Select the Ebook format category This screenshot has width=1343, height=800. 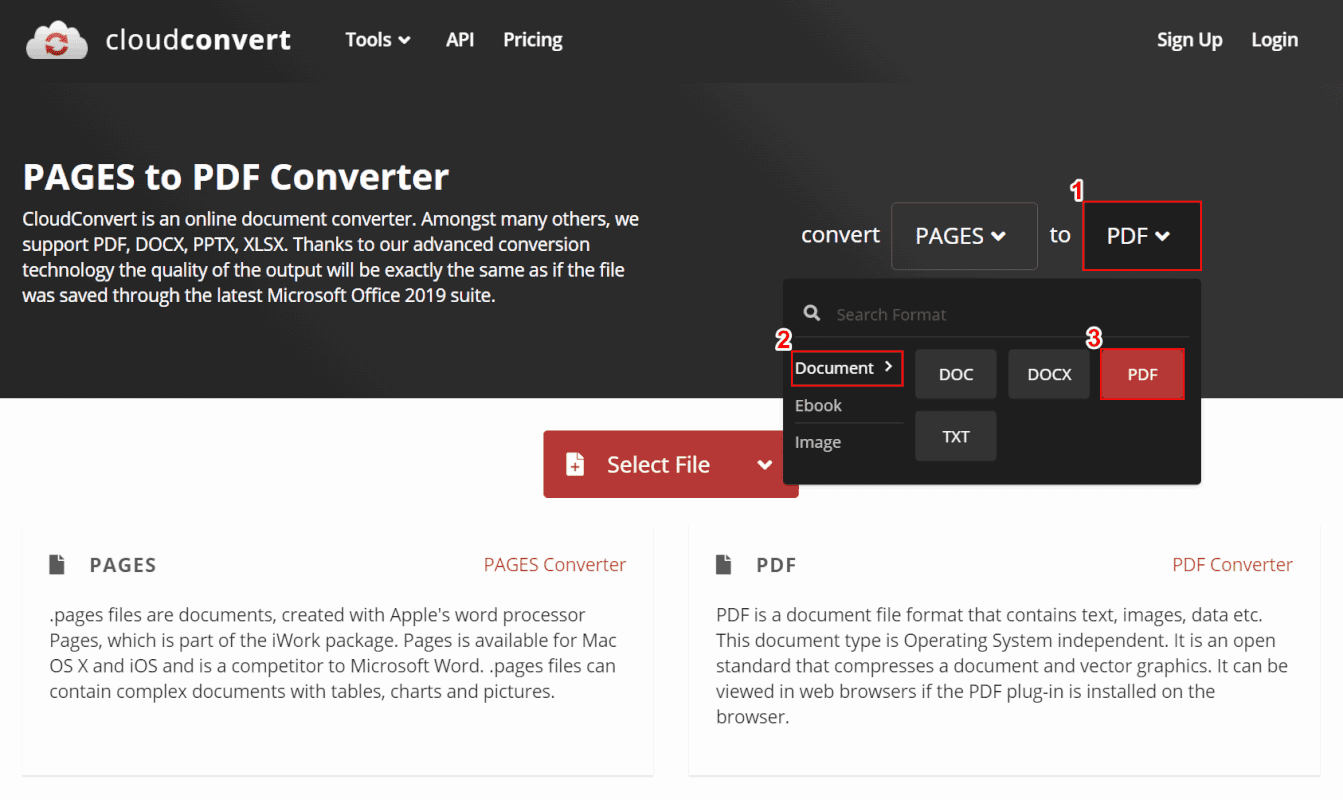[x=818, y=405]
